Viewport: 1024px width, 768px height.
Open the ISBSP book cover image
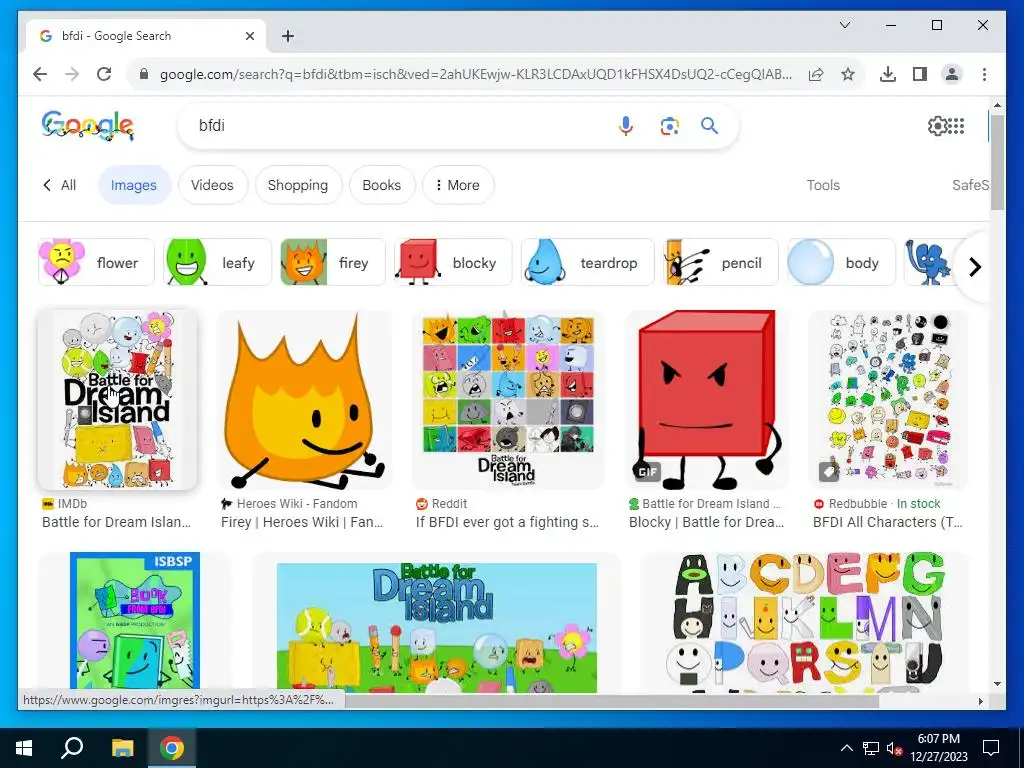tap(135, 621)
